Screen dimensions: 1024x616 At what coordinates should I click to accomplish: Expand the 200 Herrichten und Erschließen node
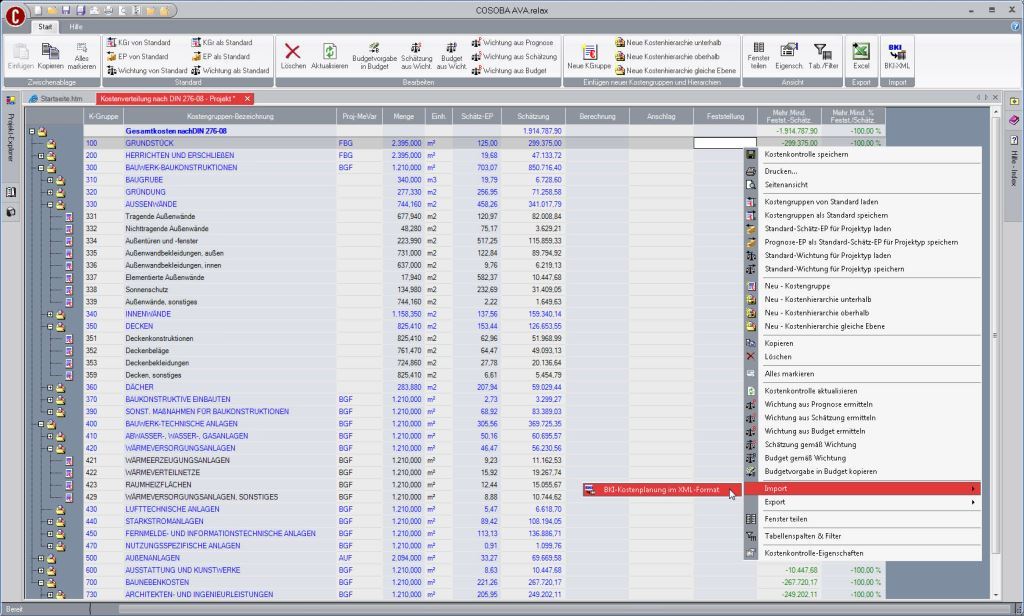pos(41,156)
